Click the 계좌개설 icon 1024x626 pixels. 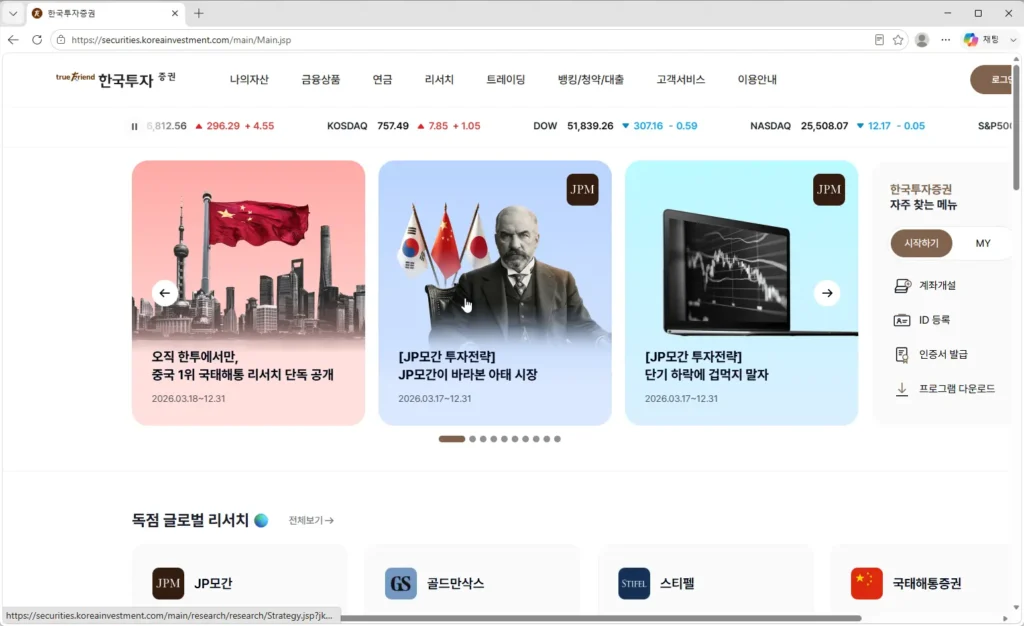(x=902, y=285)
